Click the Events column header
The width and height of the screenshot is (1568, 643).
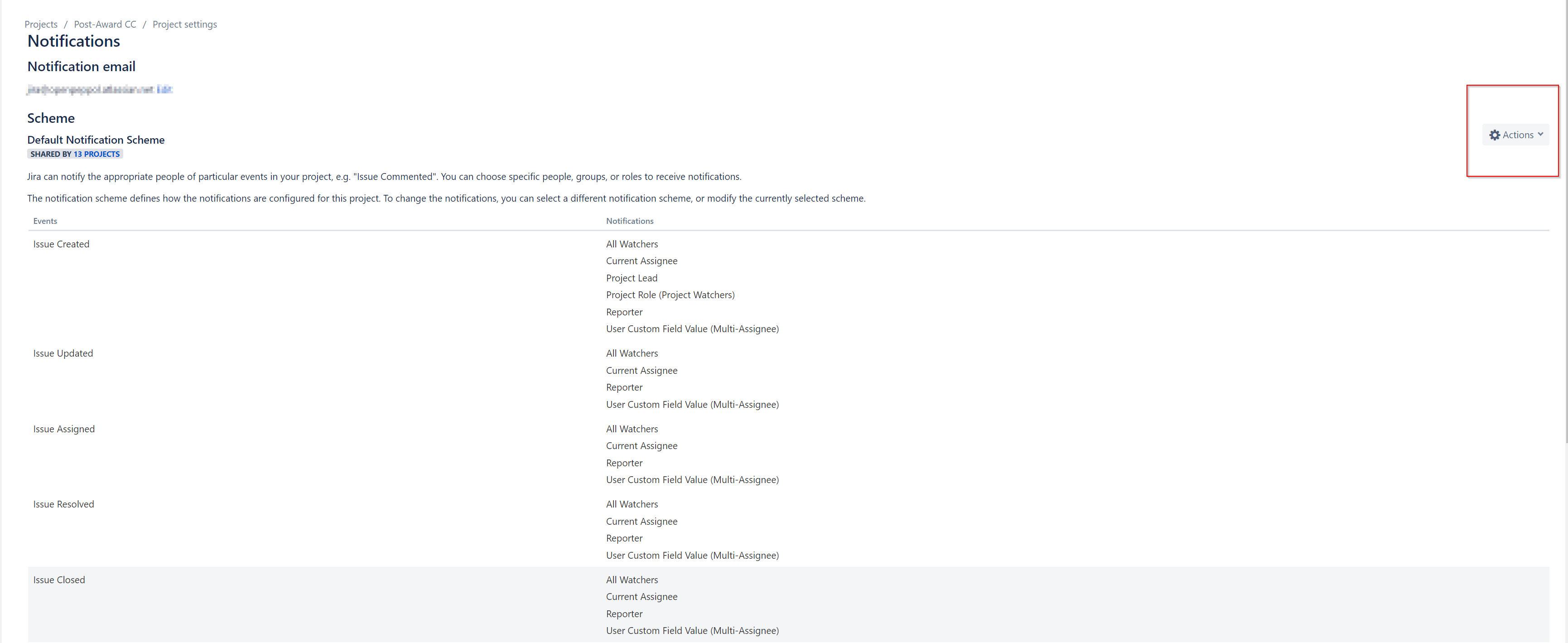click(x=45, y=221)
